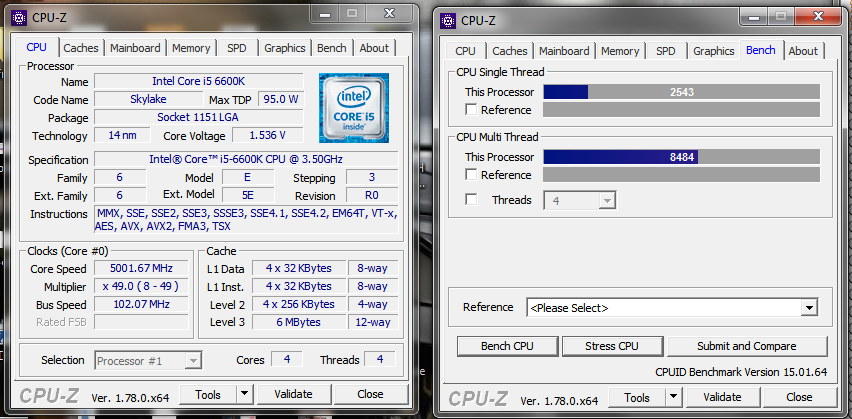Viewport: 852px width, 419px height.
Task: Open About tab in left CPU-Z window
Action: (x=374, y=48)
